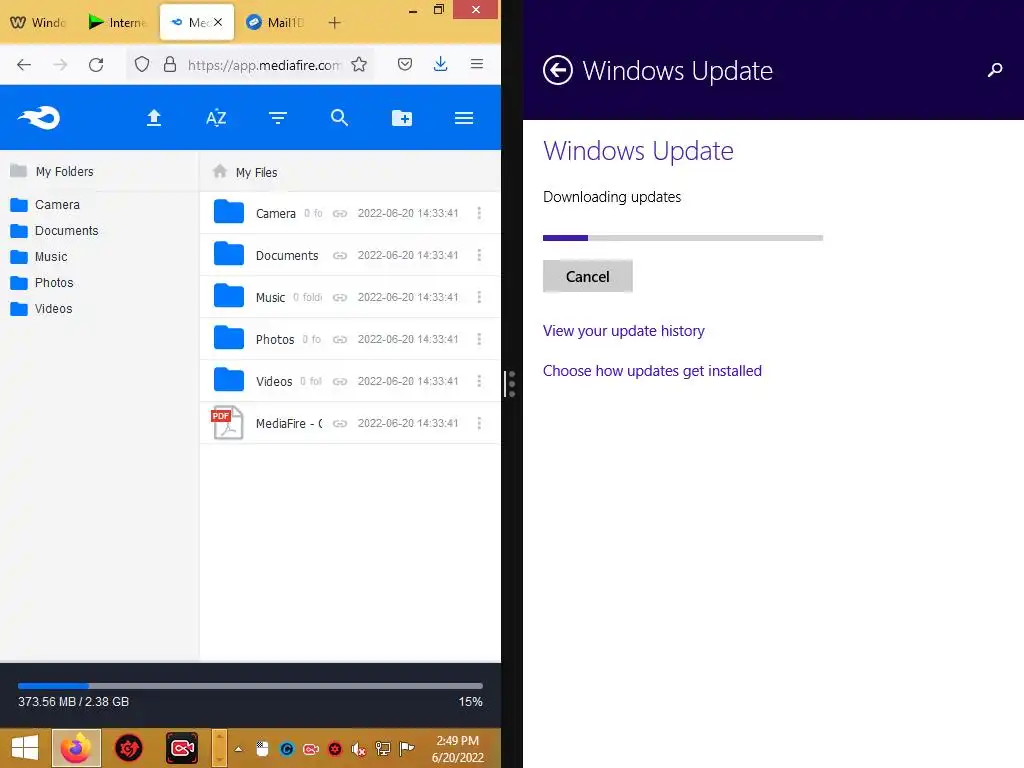
Task: Open the MediaFire PDF file
Action: [x=350, y=423]
